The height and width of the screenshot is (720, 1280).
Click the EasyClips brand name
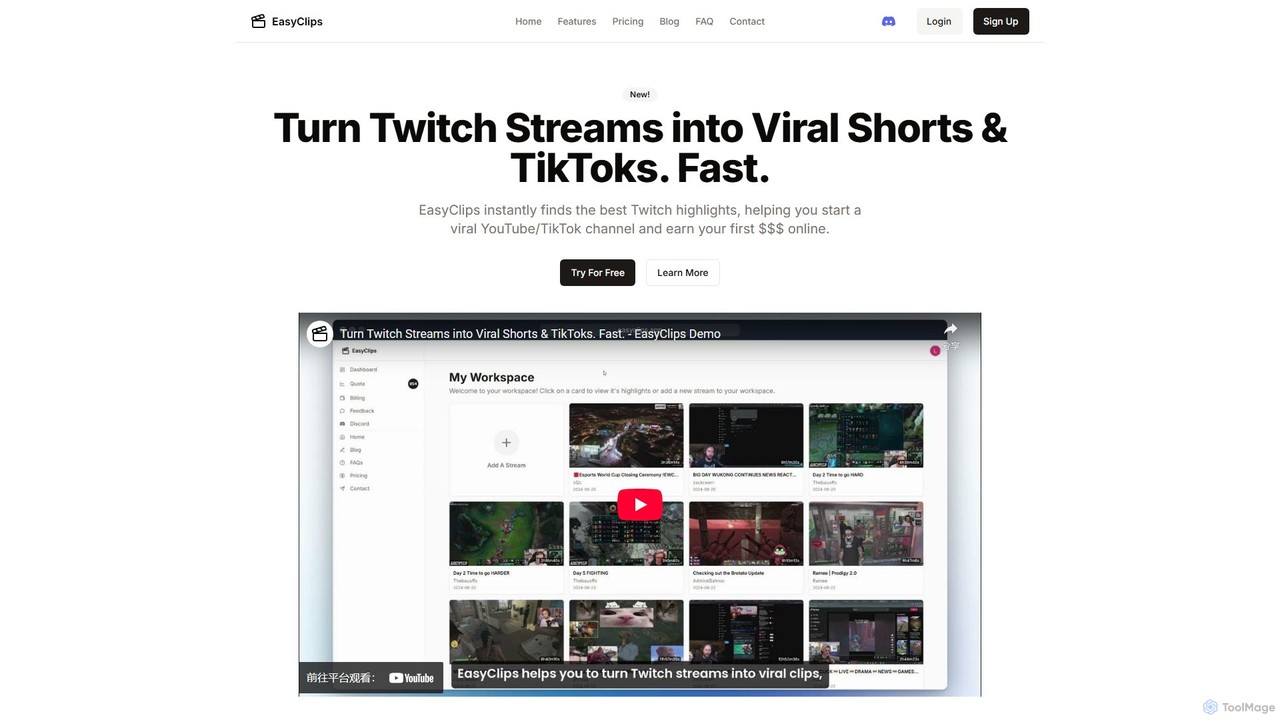point(297,21)
